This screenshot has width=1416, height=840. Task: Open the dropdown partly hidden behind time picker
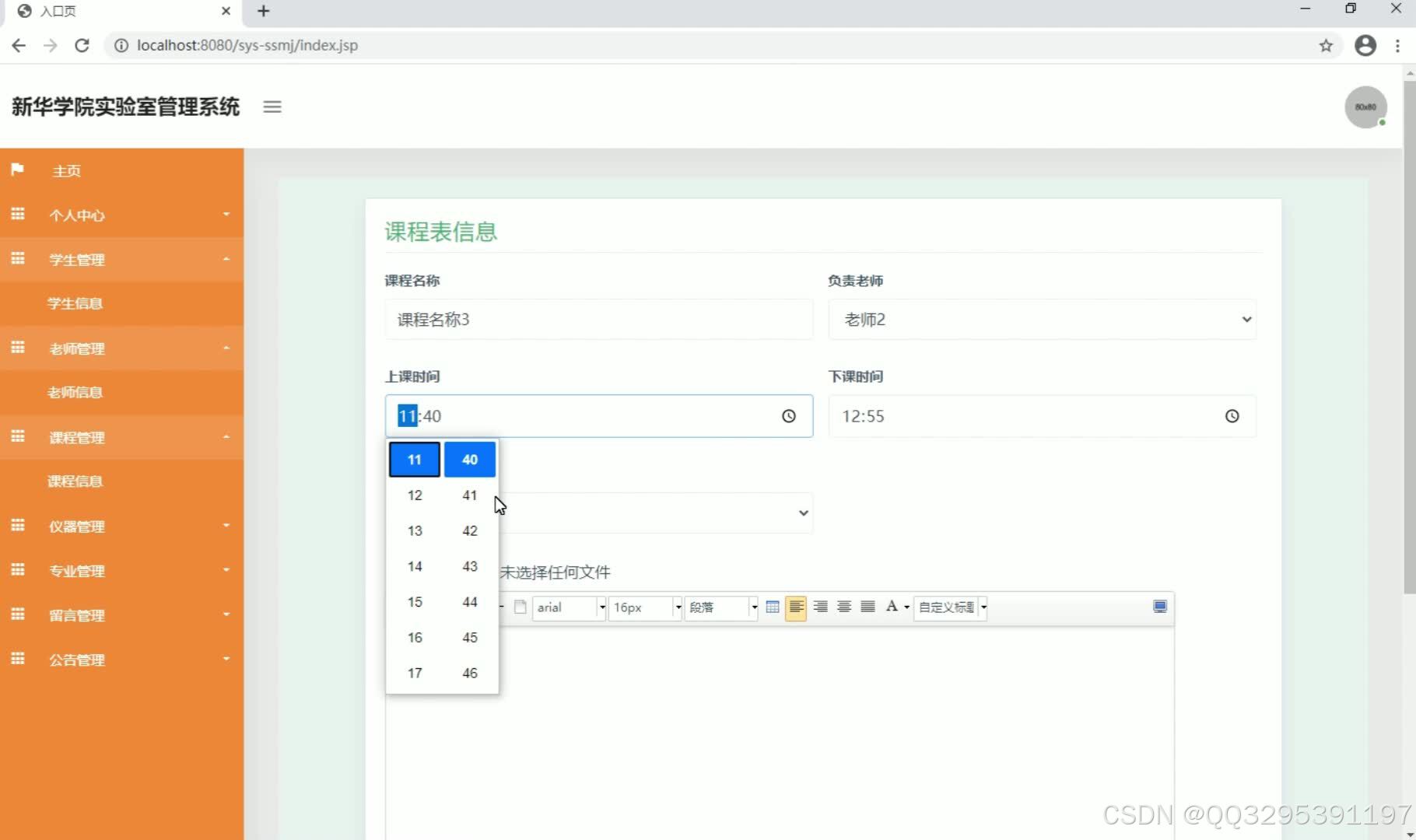tap(656, 513)
